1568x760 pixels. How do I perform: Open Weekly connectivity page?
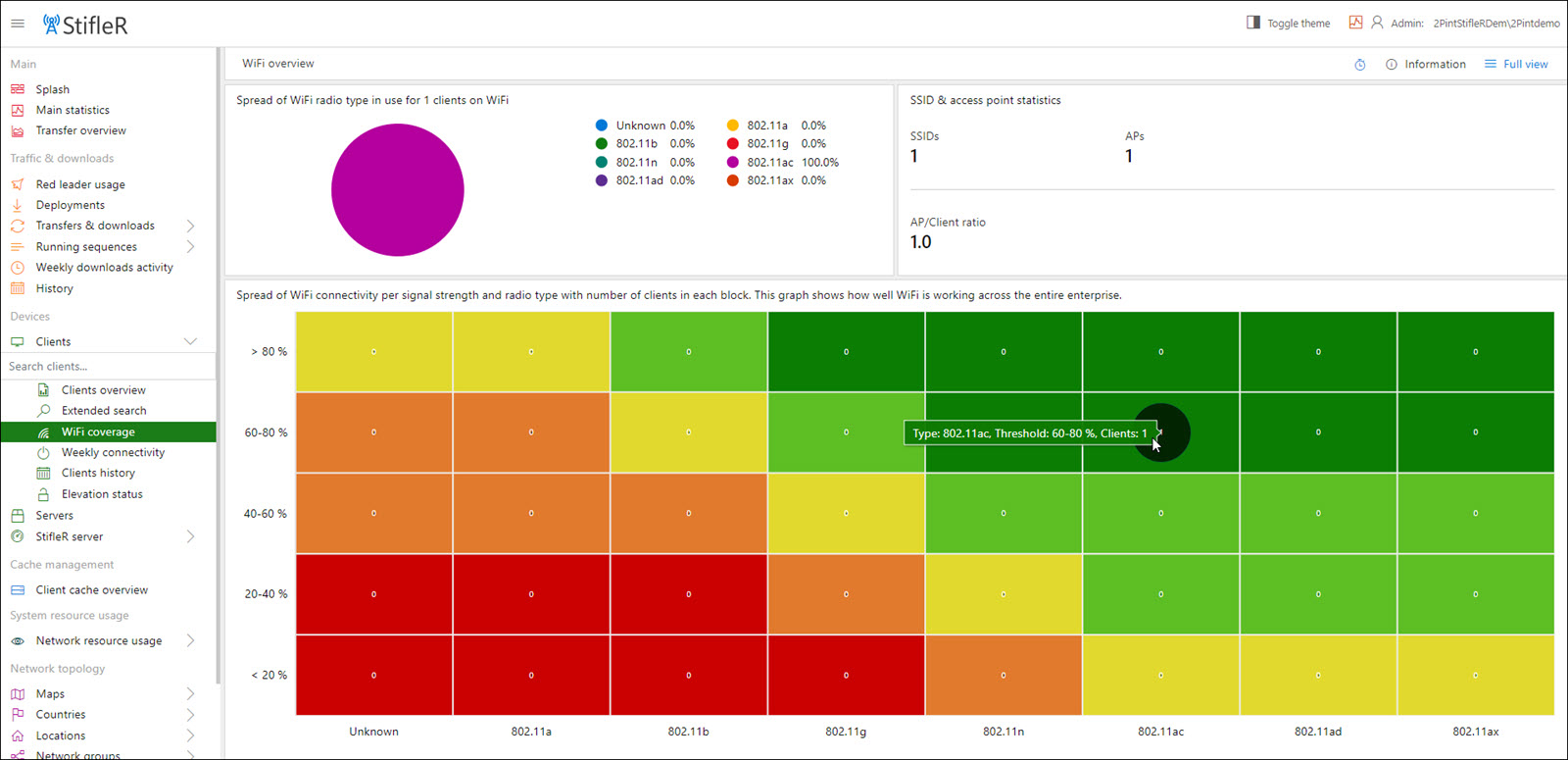113,452
